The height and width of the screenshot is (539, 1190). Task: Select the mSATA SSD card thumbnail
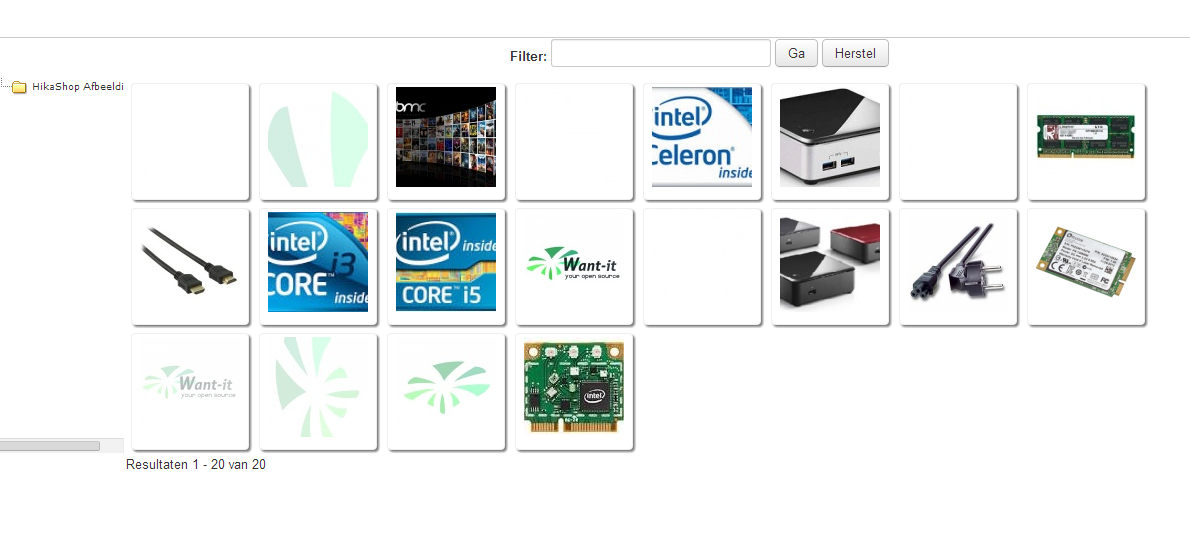[x=1086, y=266]
